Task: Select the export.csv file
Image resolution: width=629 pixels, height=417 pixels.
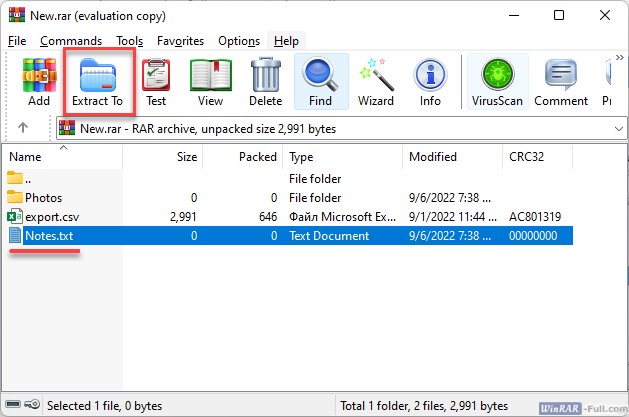Action: 50,216
